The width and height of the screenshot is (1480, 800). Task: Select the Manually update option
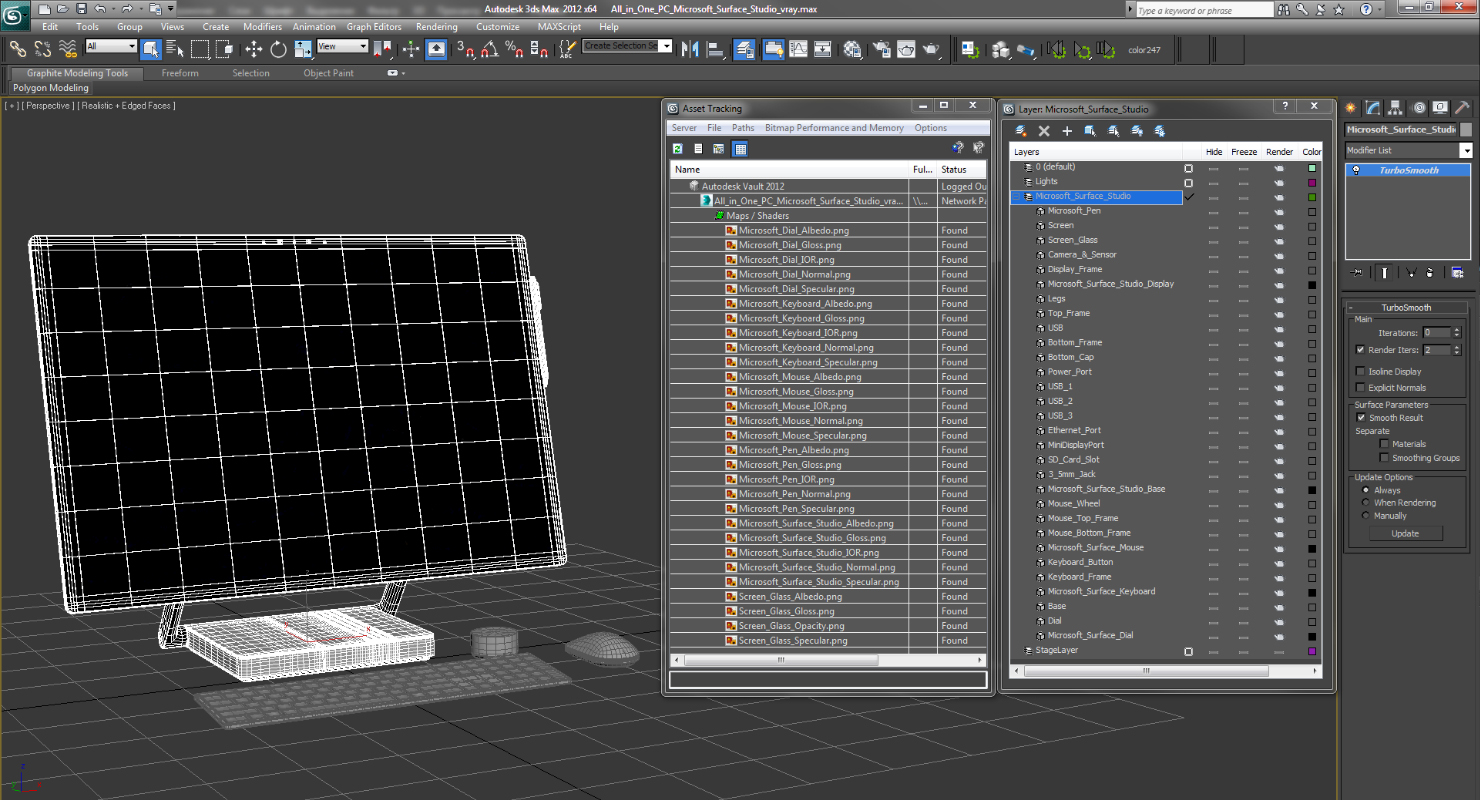click(1366, 516)
